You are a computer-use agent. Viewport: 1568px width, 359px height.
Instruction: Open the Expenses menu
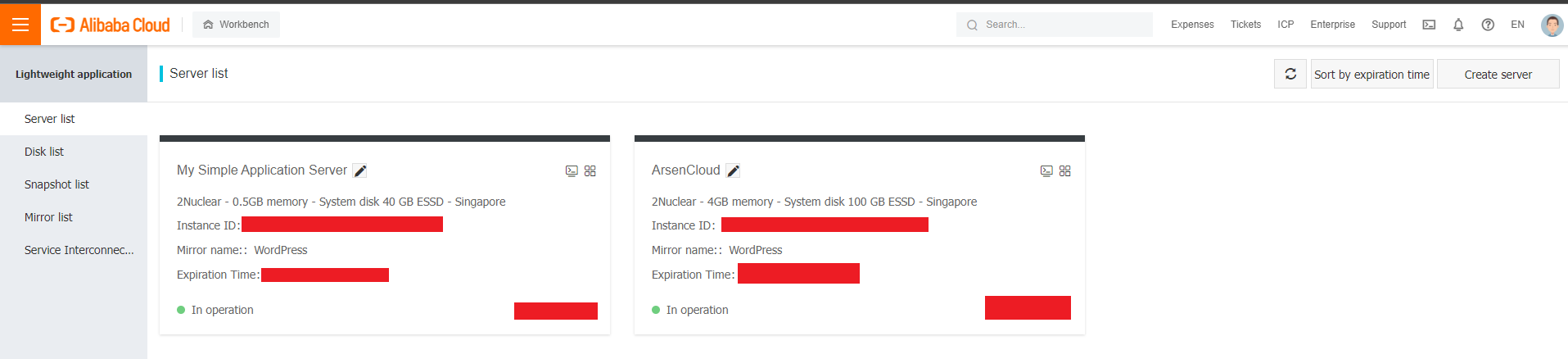click(1192, 25)
